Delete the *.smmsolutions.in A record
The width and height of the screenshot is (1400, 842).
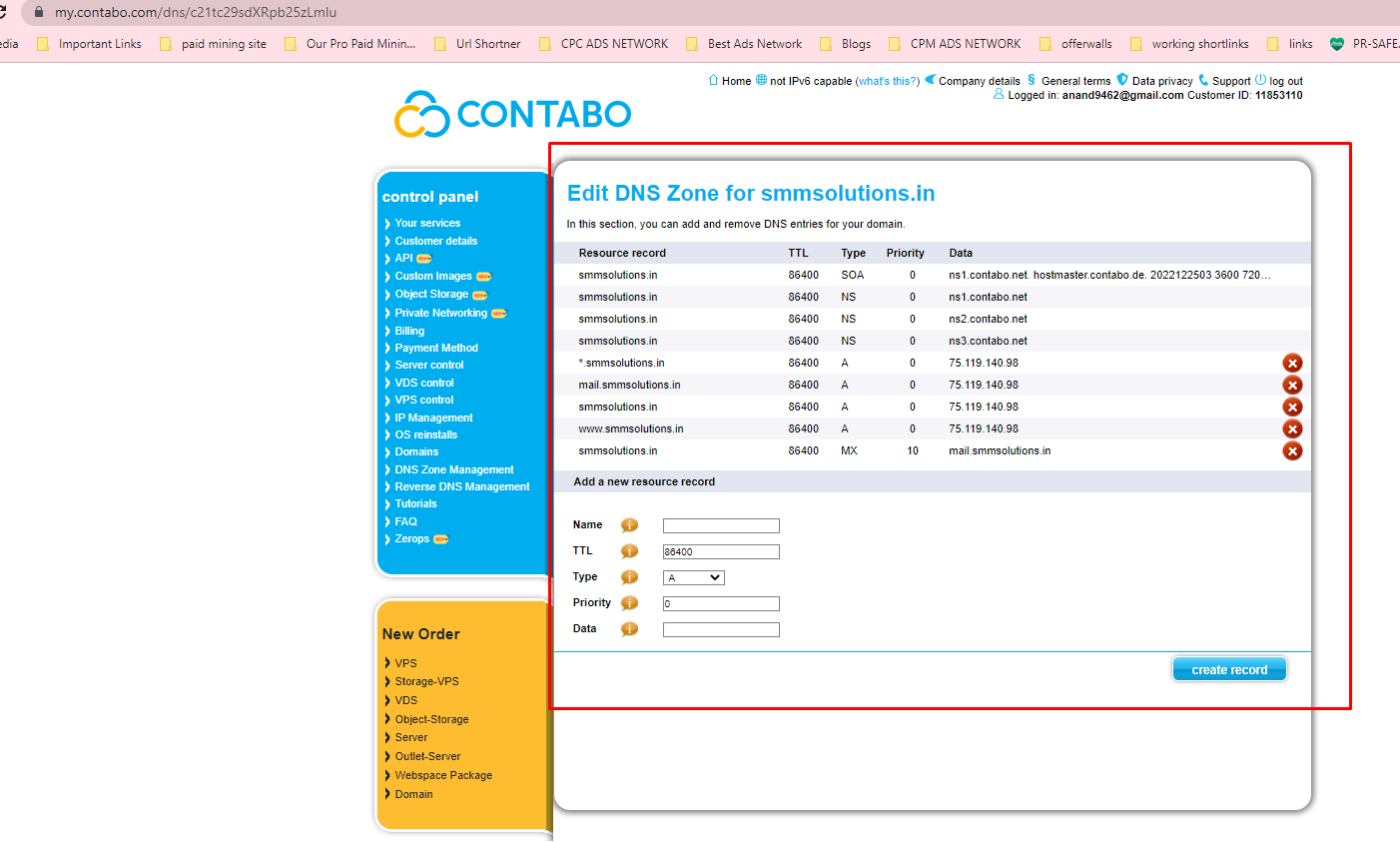click(1292, 364)
